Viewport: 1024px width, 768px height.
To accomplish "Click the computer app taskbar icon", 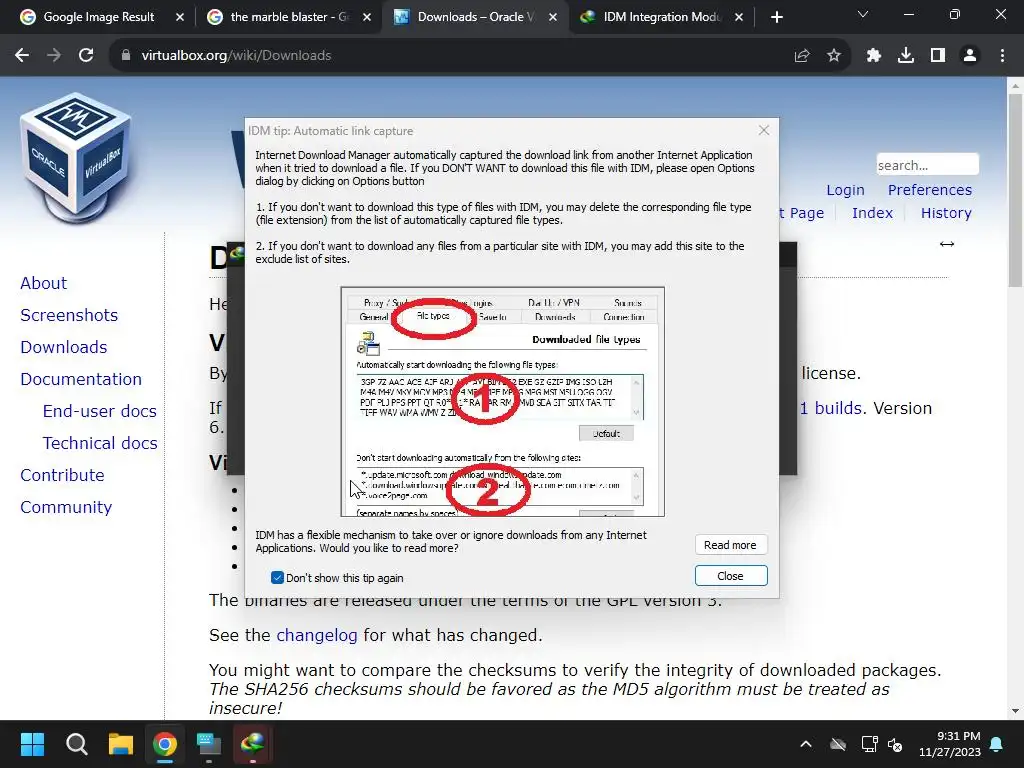I will pos(209,744).
